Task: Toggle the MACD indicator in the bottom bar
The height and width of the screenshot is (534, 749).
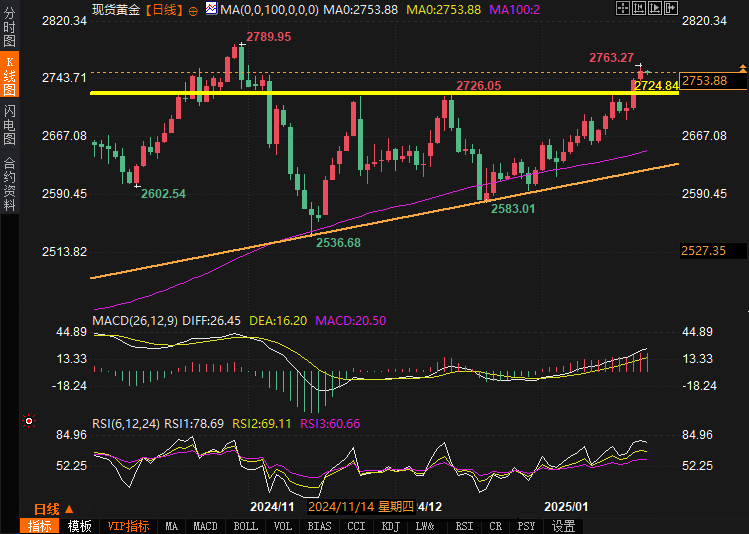Action: point(205,526)
